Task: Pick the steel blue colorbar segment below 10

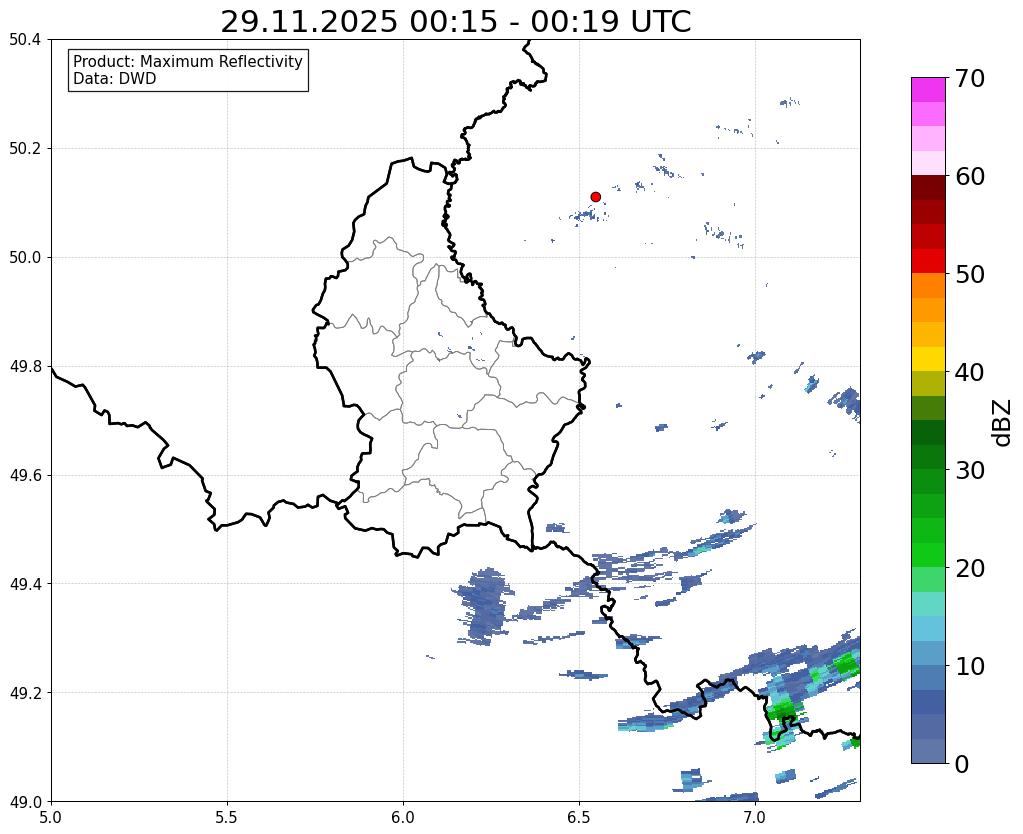Action: 928,677
